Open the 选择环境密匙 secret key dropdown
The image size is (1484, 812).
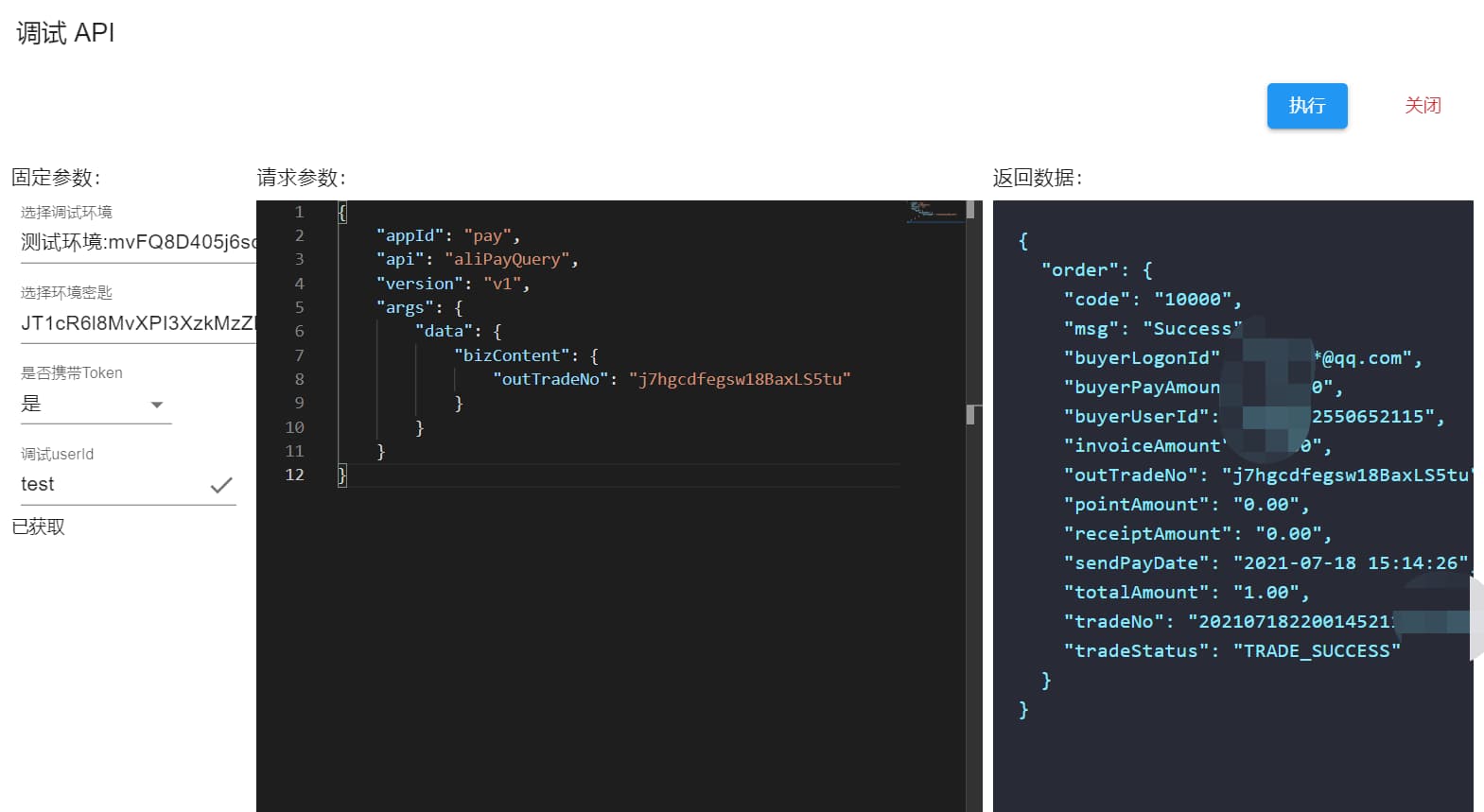[138, 323]
